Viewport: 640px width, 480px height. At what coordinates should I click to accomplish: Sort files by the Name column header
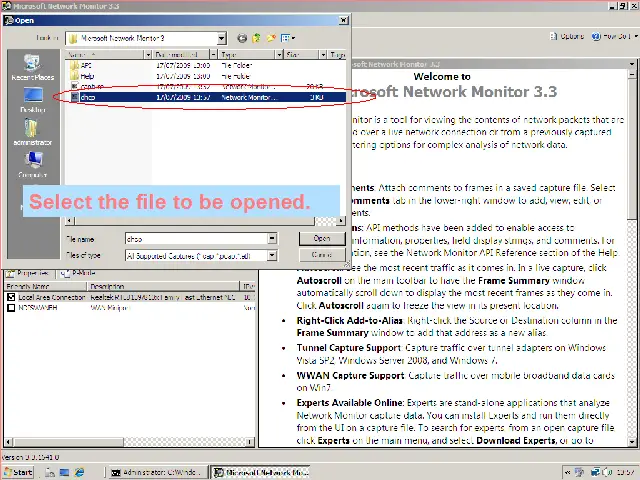pyautogui.click(x=104, y=54)
